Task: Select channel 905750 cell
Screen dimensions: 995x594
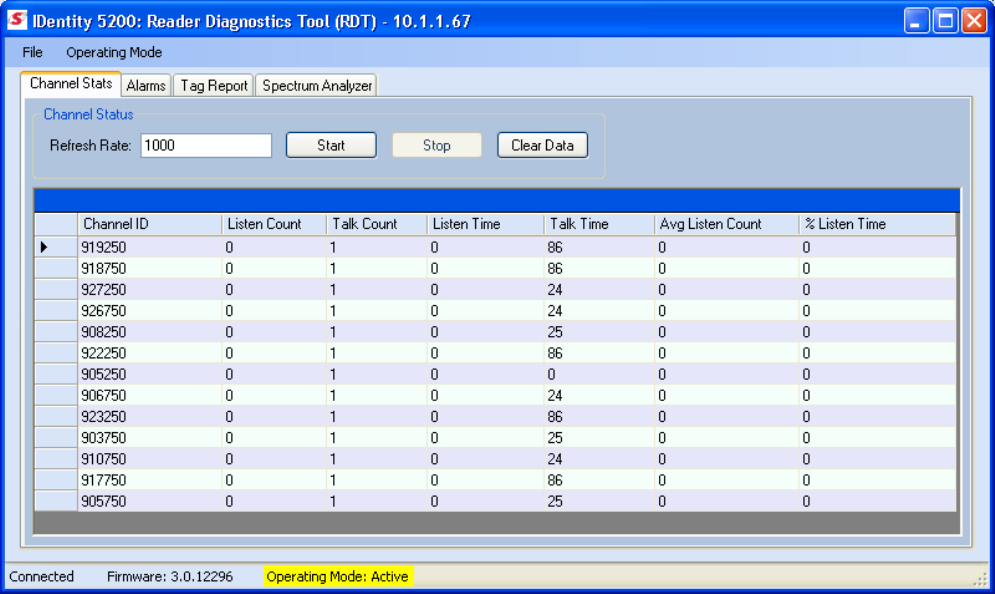Action: (x=150, y=501)
